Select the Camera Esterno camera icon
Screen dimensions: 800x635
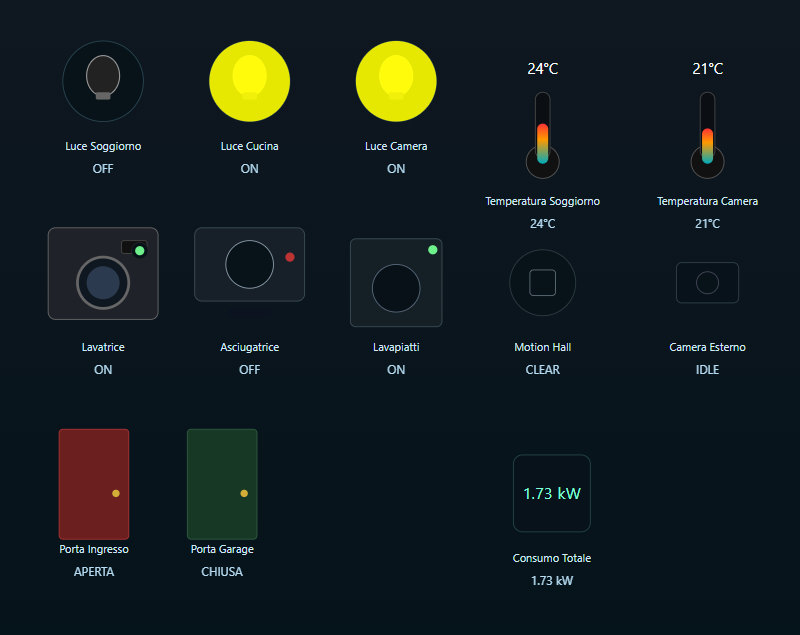[x=707, y=283]
